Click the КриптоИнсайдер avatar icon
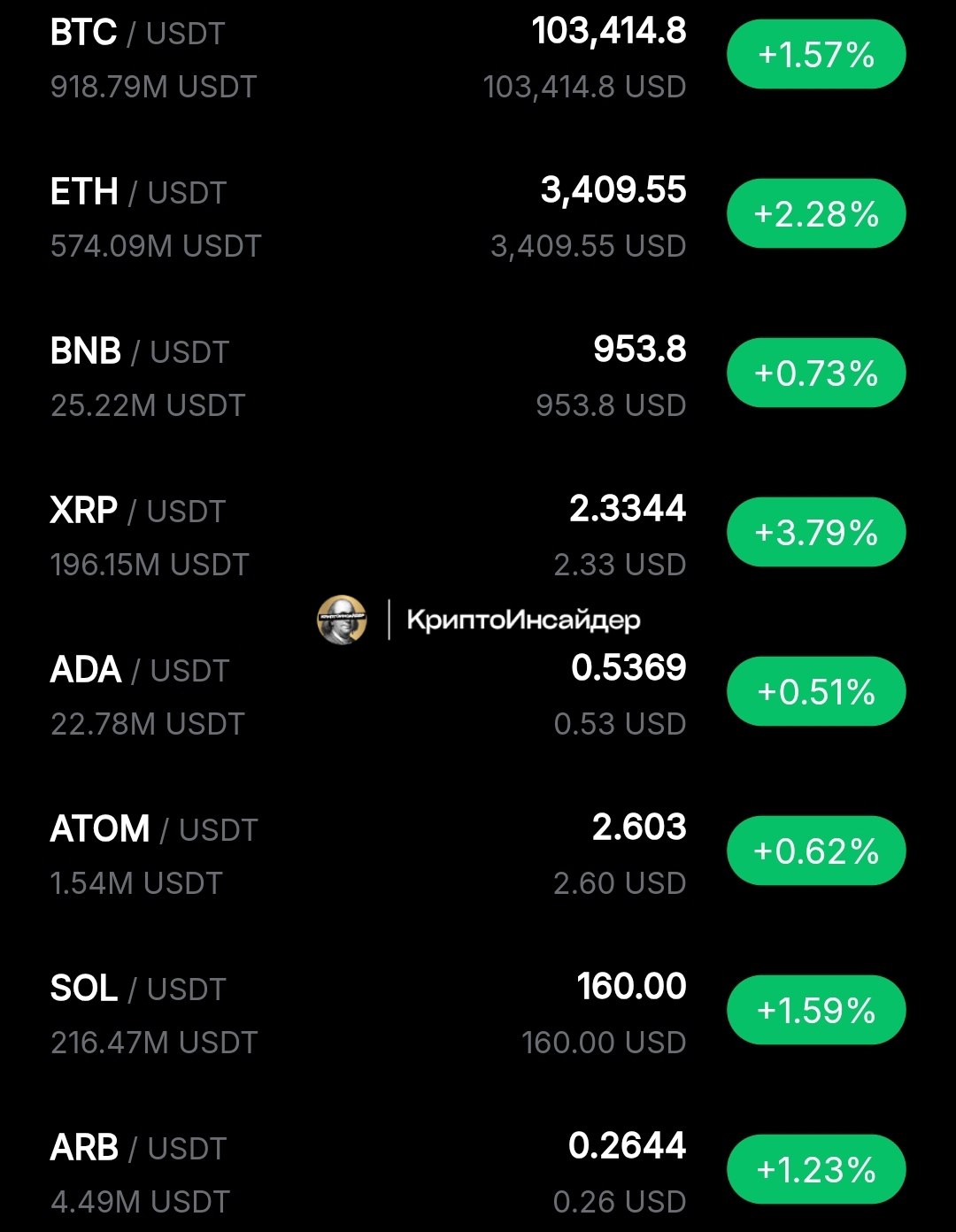Screen dimensions: 956x1232 click(342, 620)
